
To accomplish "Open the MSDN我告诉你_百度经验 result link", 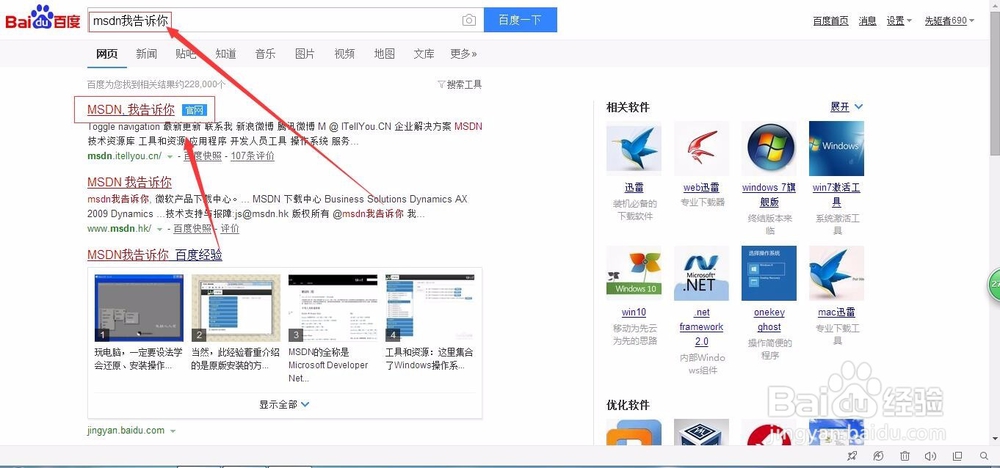I will [x=155, y=255].
